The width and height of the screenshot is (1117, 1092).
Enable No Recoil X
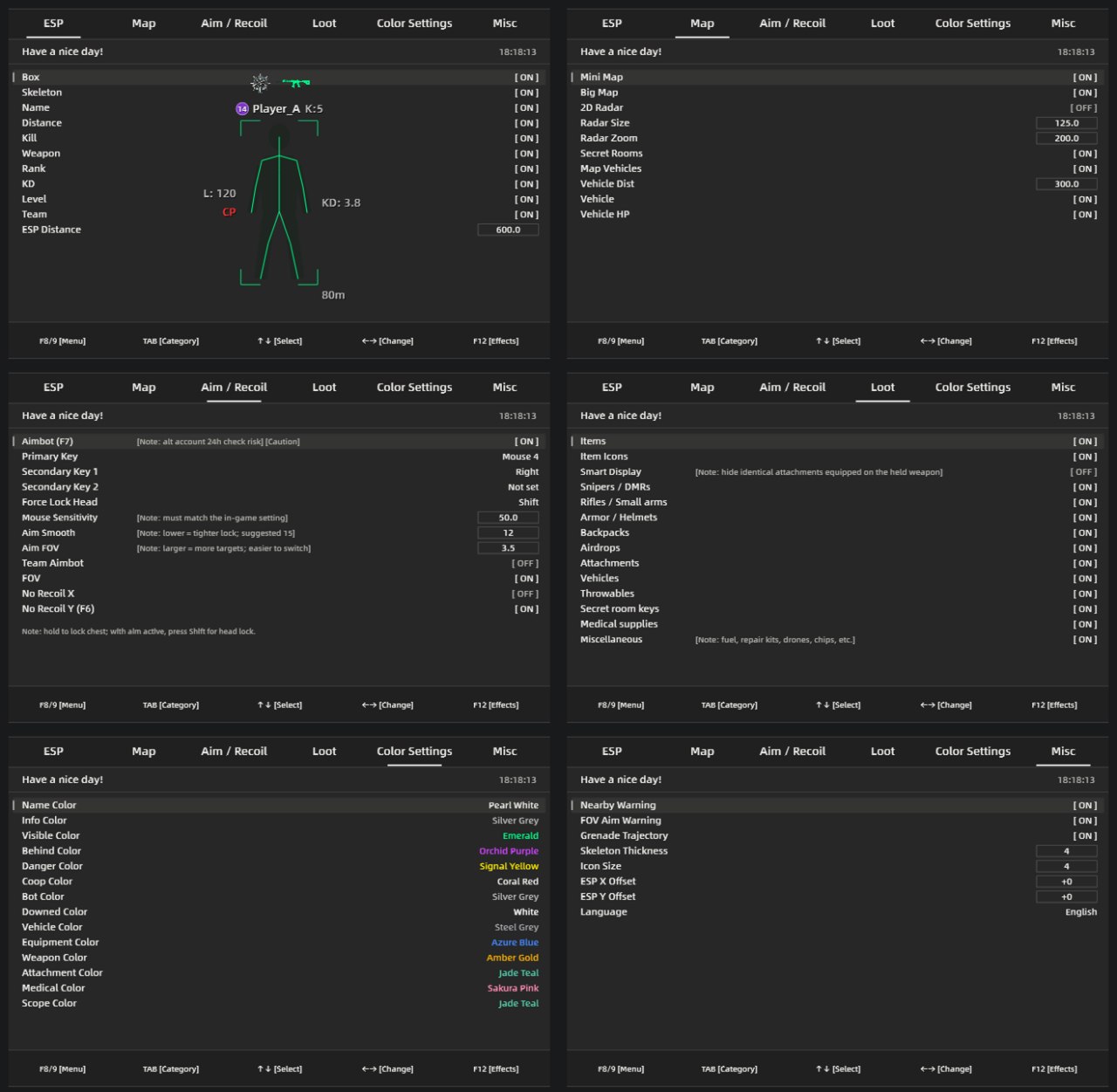pyautogui.click(x=525, y=594)
